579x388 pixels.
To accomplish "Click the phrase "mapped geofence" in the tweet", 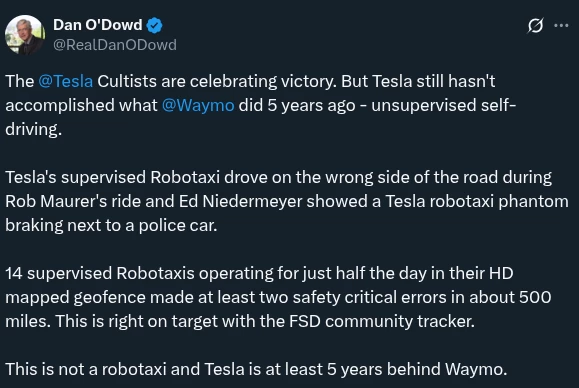I will (75, 298).
